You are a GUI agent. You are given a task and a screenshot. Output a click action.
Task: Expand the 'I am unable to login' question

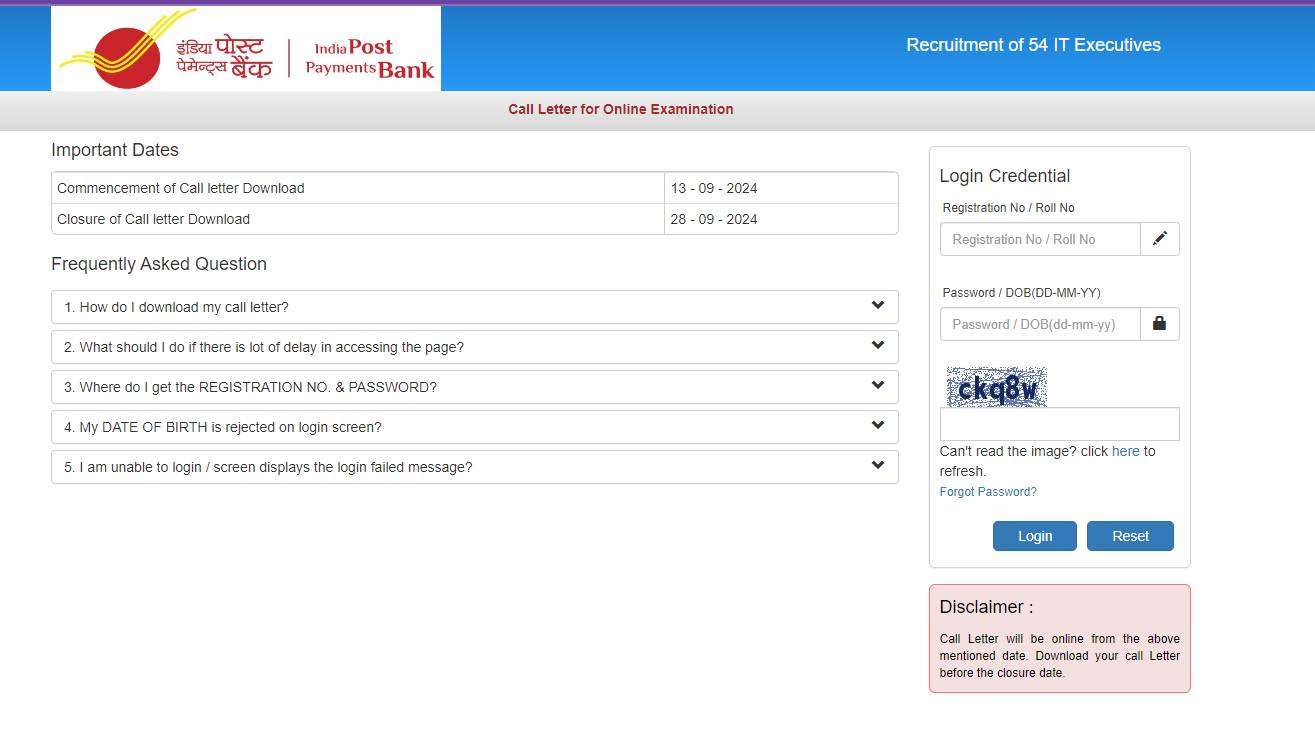pos(475,467)
